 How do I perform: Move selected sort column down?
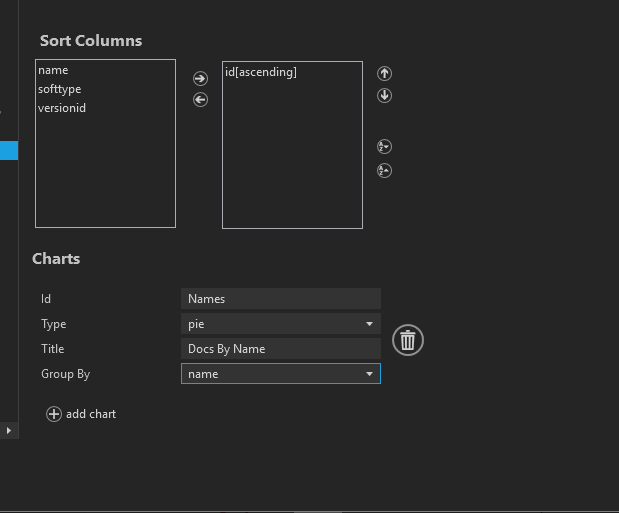[385, 96]
